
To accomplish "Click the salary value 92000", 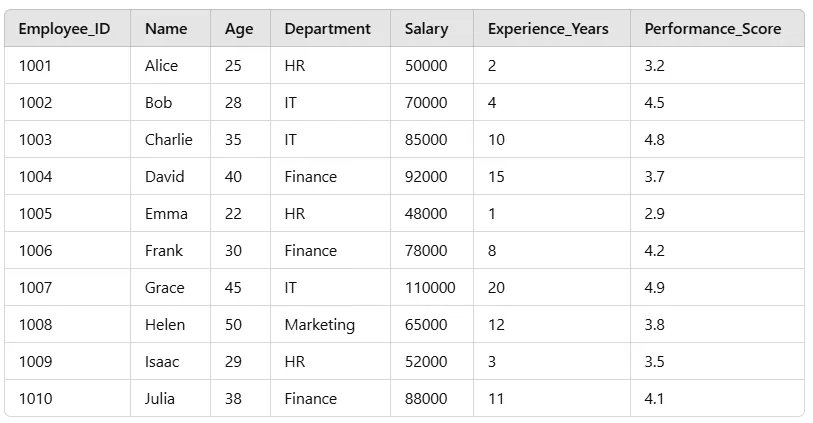I will point(426,177).
